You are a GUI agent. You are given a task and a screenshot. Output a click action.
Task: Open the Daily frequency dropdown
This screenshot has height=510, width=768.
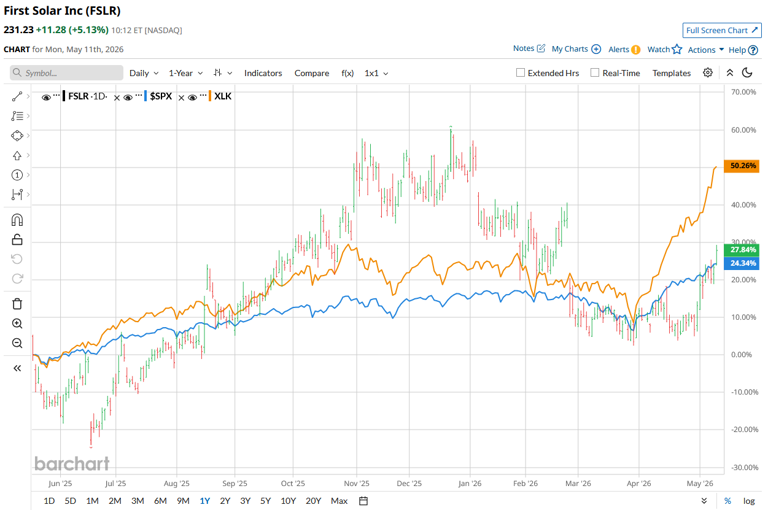click(144, 73)
